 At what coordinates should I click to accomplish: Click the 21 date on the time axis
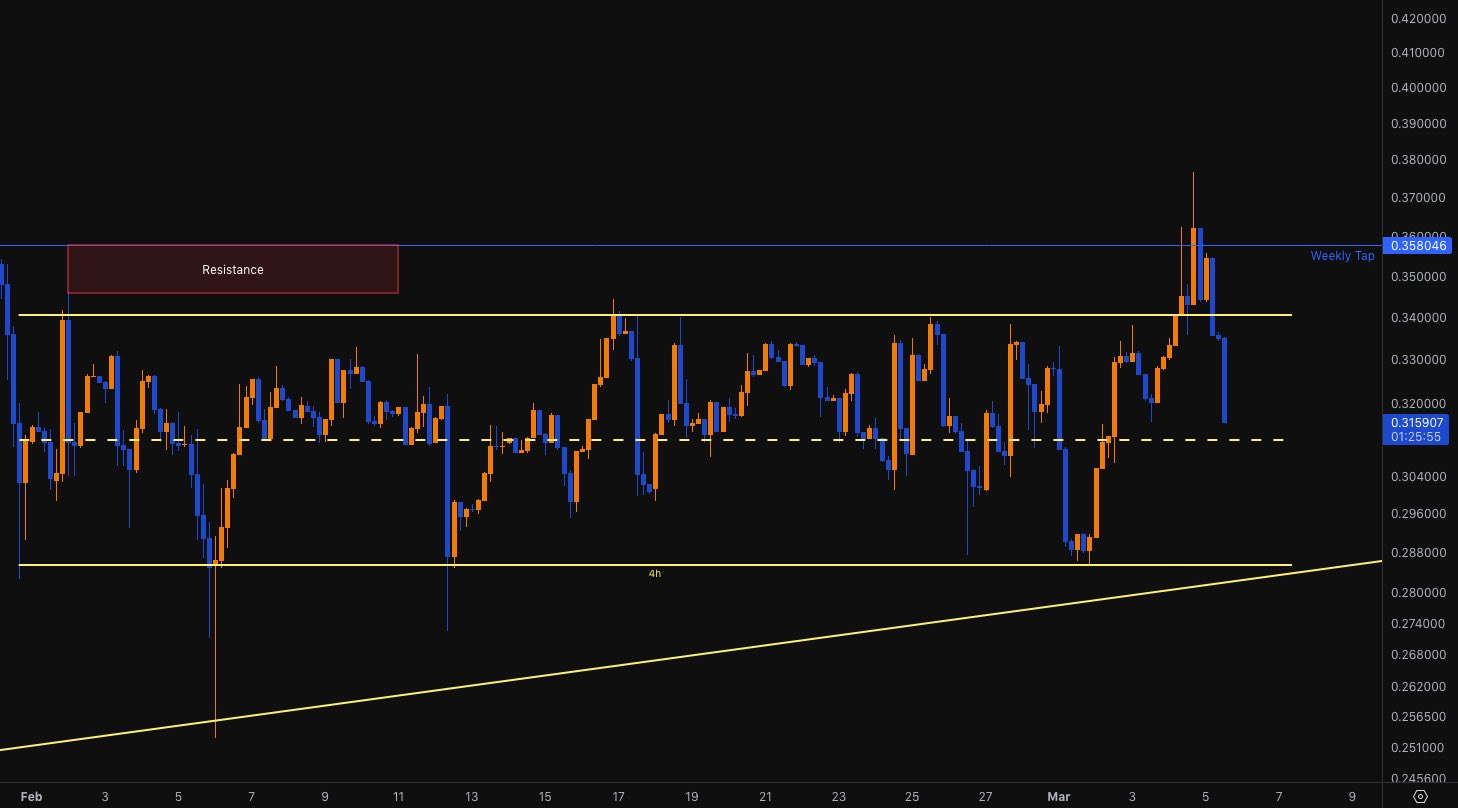click(765, 797)
